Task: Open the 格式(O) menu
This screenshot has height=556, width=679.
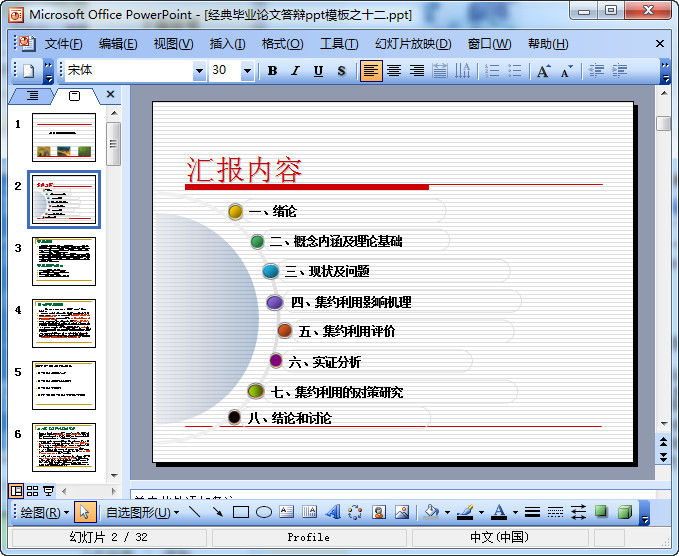Action: (282, 44)
